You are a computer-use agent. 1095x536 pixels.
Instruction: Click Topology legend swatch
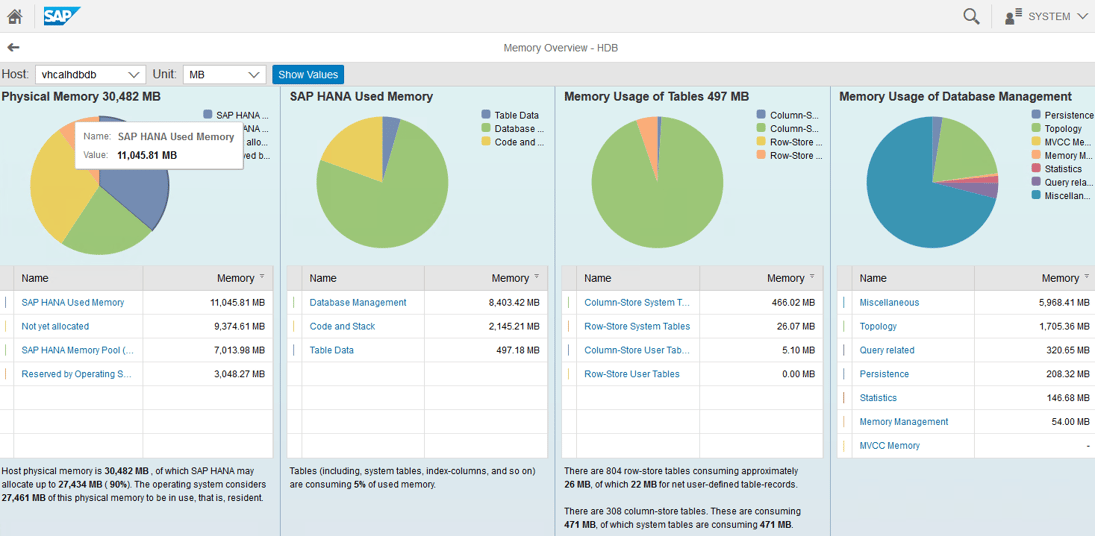click(1036, 128)
